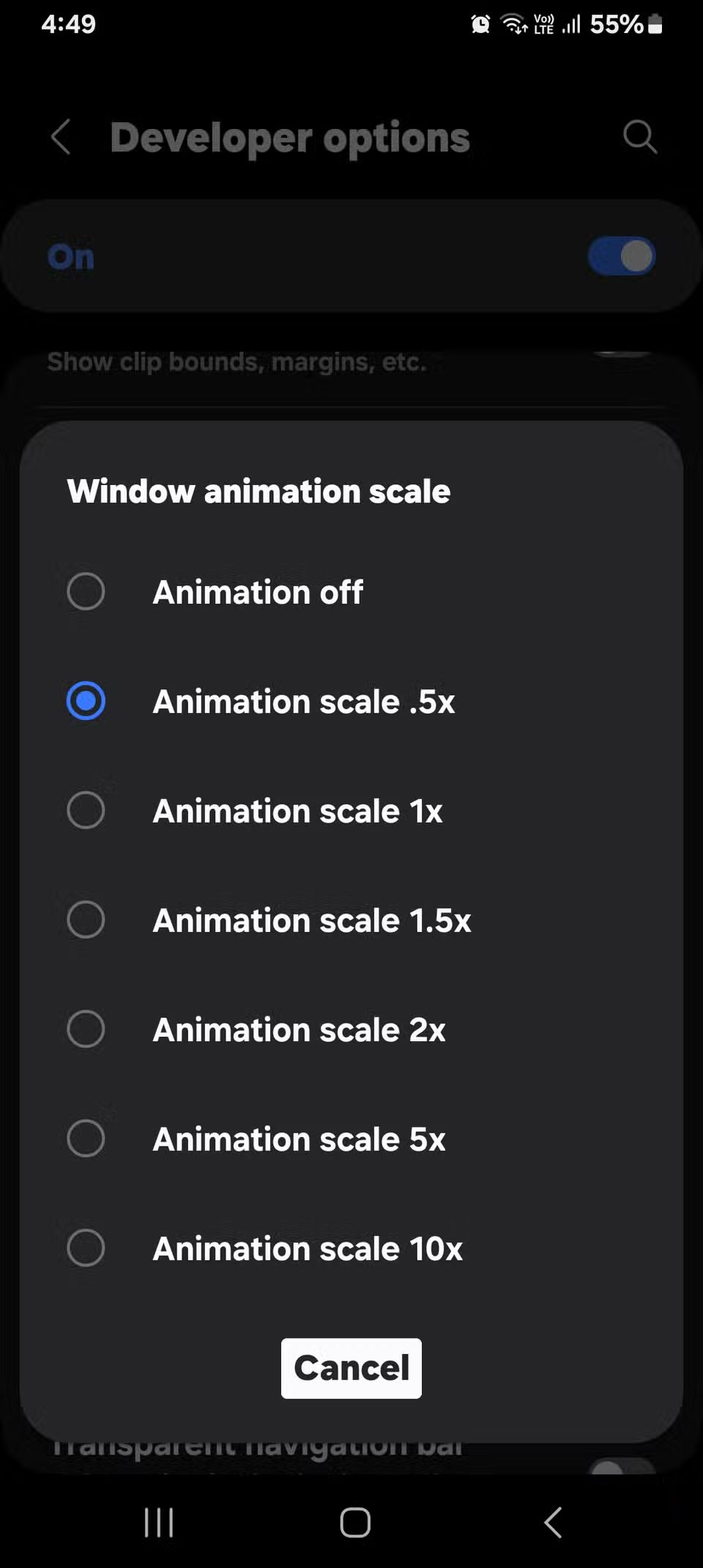Select the Animation off radio button
Viewport: 703px width, 1568px height.
point(86,591)
